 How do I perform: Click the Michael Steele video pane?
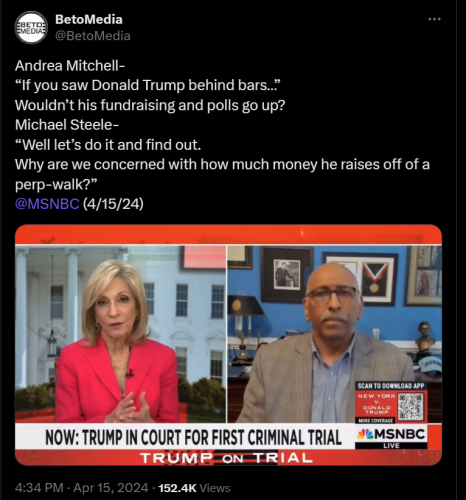click(x=335, y=334)
